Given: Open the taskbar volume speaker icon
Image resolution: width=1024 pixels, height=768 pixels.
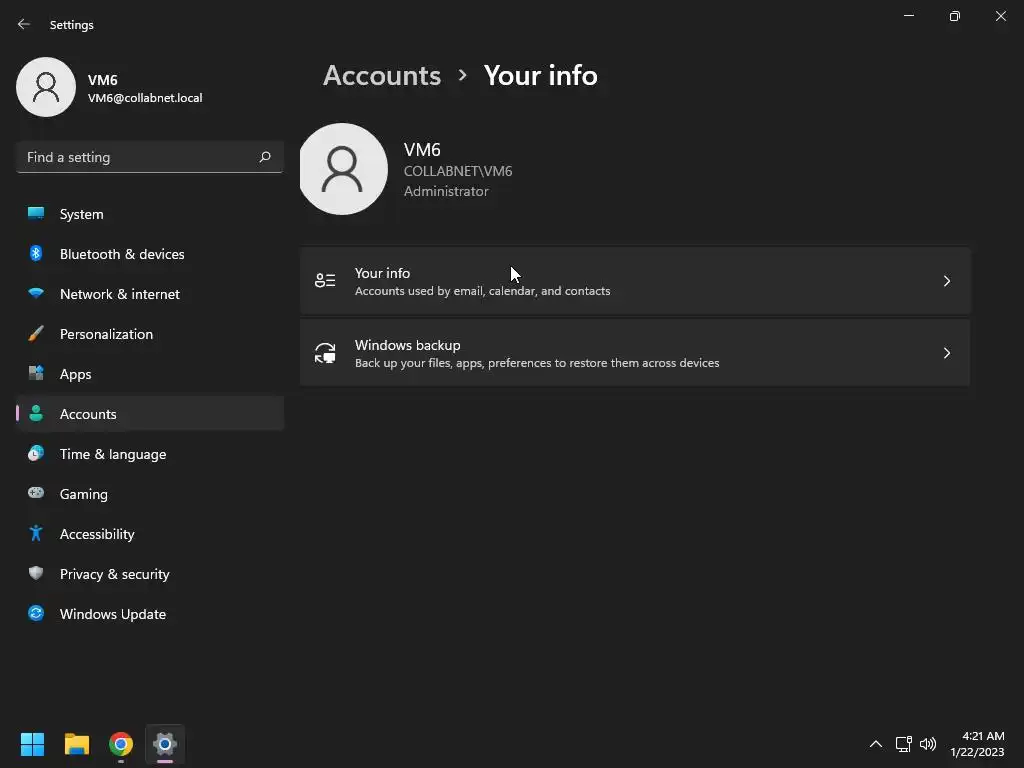Looking at the screenshot, I should click(x=928, y=744).
